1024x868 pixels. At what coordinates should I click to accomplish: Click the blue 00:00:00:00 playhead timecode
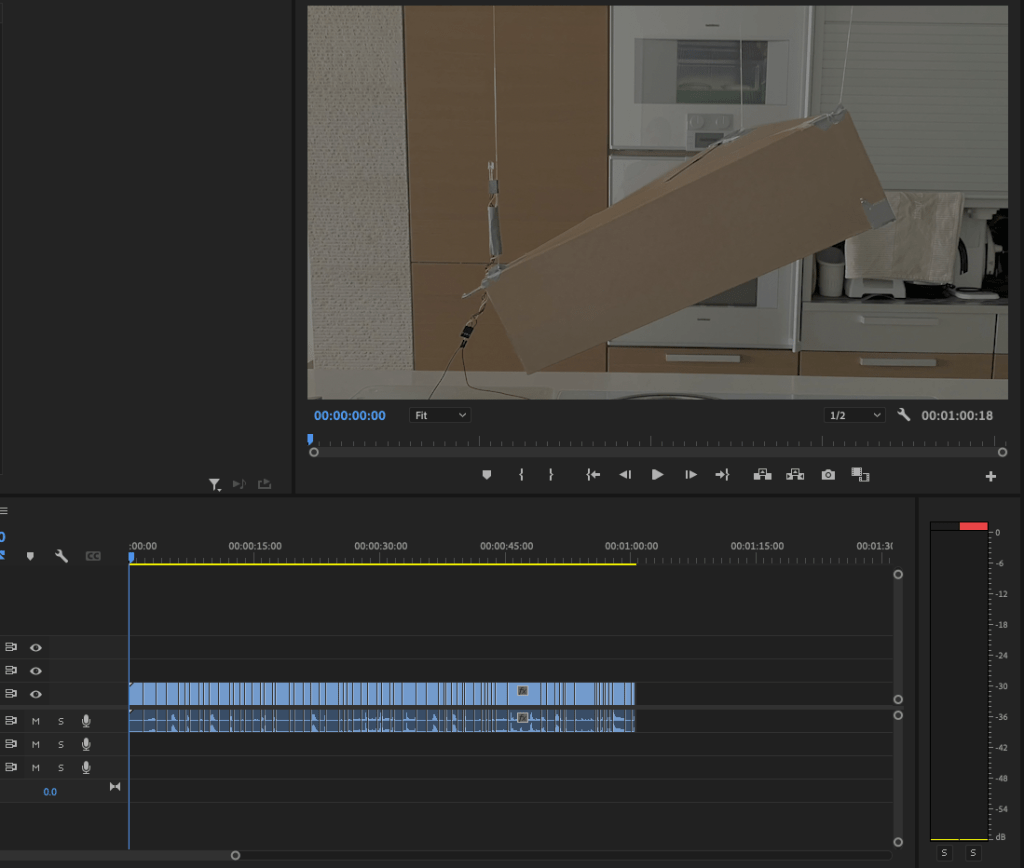(x=349, y=415)
